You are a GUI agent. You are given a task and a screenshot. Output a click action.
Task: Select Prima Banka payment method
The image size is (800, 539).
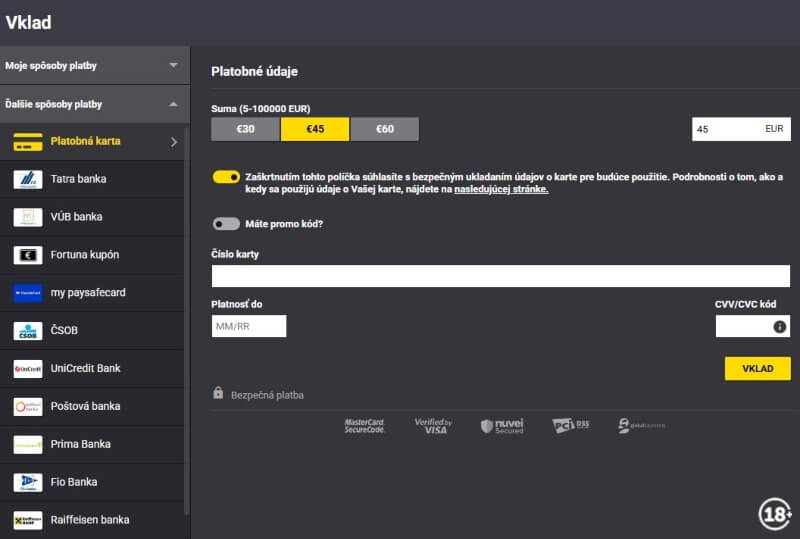click(x=80, y=444)
